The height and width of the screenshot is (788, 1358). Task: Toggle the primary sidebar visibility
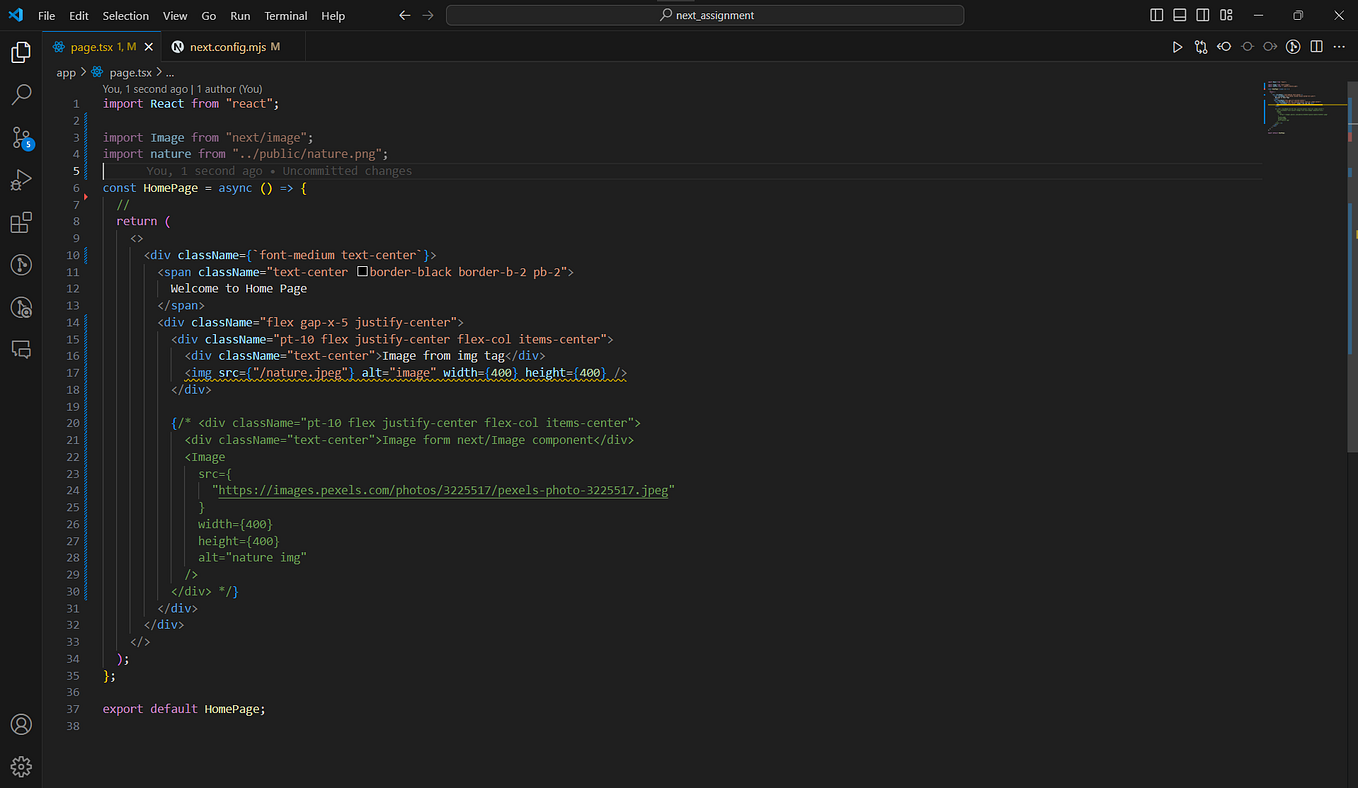(x=1156, y=15)
